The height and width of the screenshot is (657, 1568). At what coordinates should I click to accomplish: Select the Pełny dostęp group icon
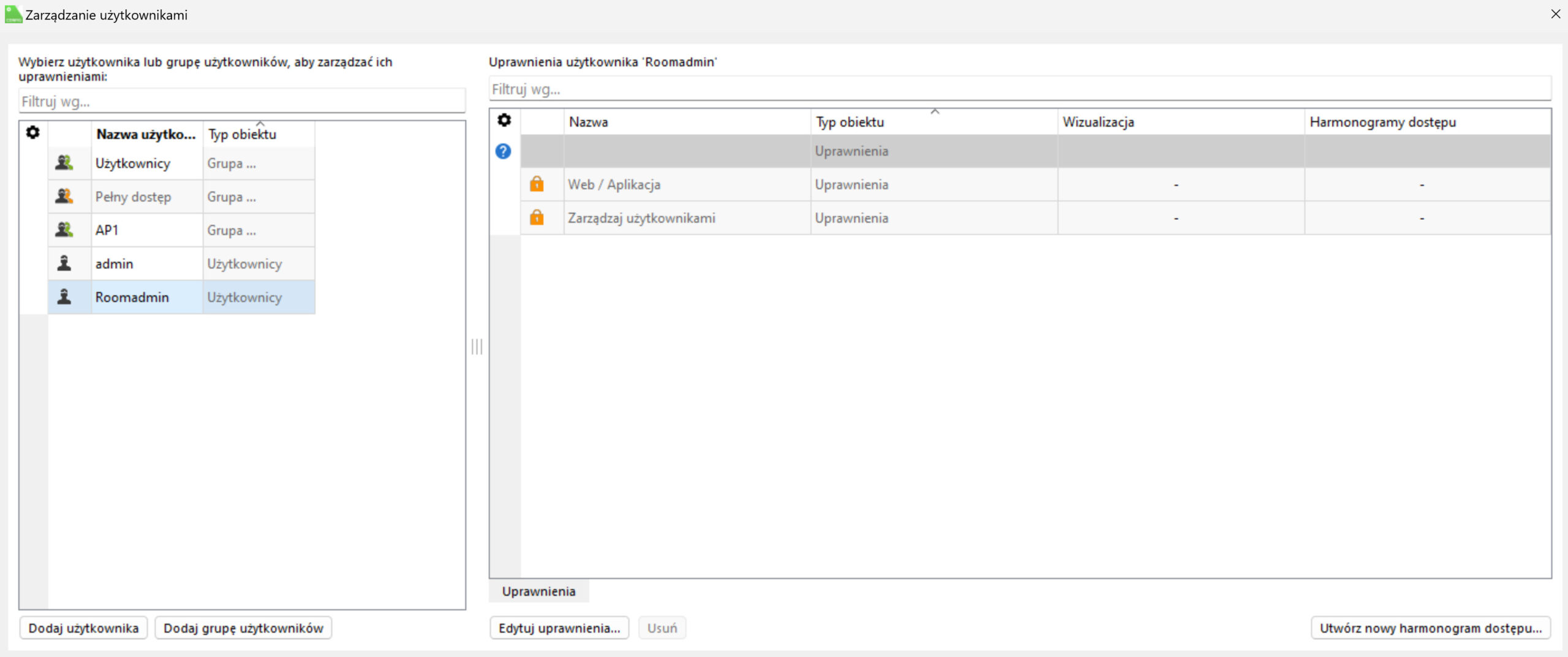click(x=64, y=197)
